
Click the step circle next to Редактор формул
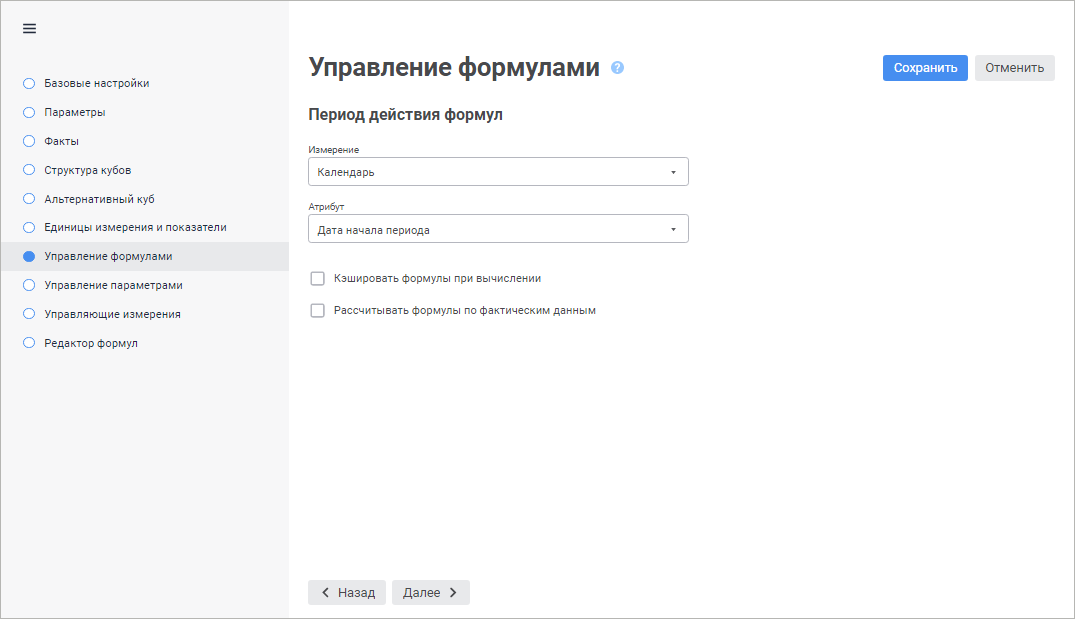tap(29, 343)
